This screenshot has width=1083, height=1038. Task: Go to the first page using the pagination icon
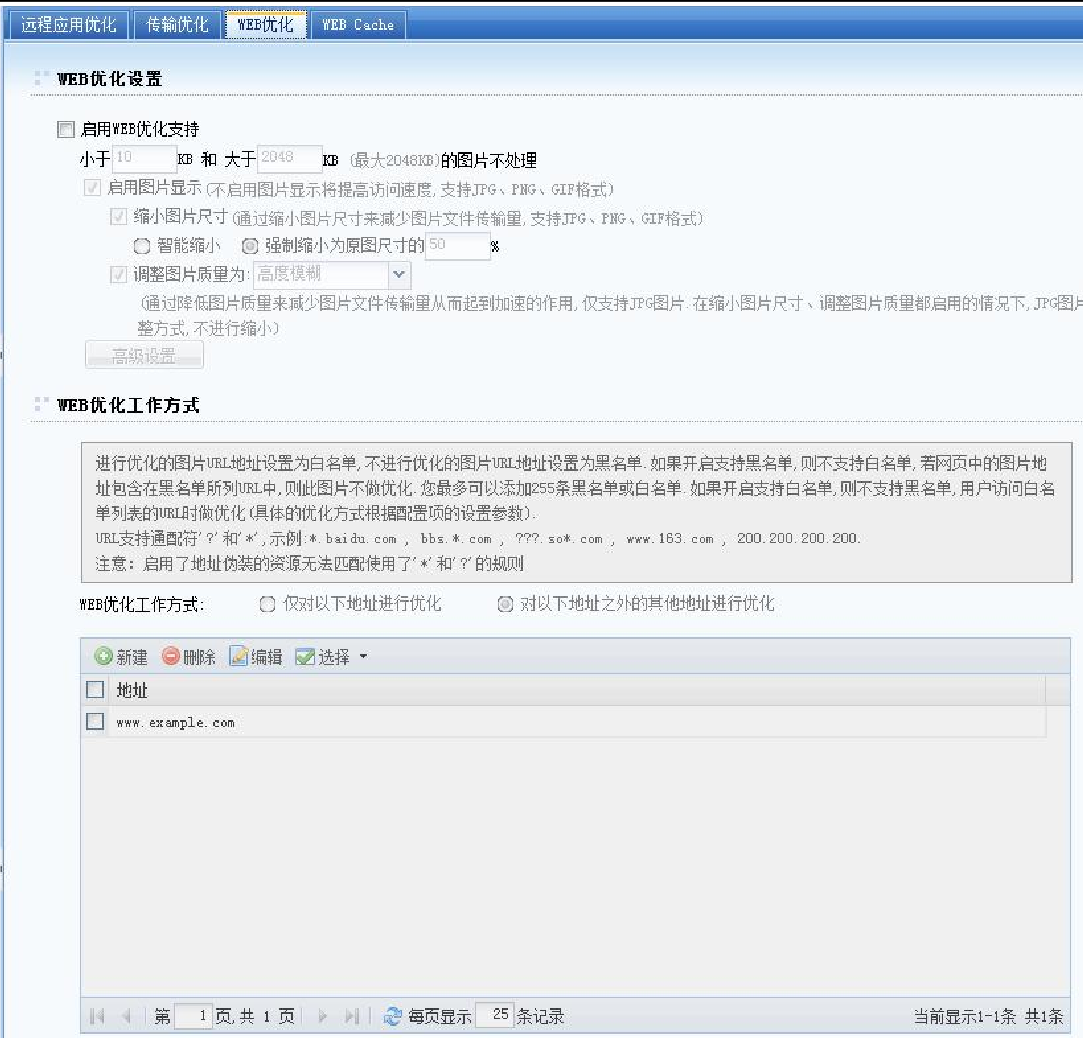point(97,1016)
